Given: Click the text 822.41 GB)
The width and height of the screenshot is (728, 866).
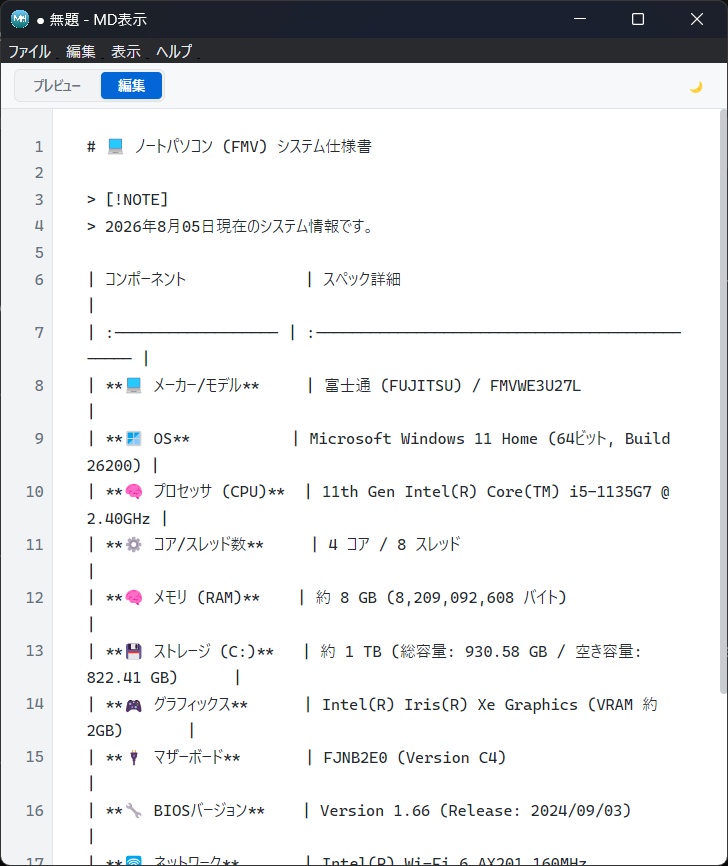Looking at the screenshot, I should tap(132, 678).
